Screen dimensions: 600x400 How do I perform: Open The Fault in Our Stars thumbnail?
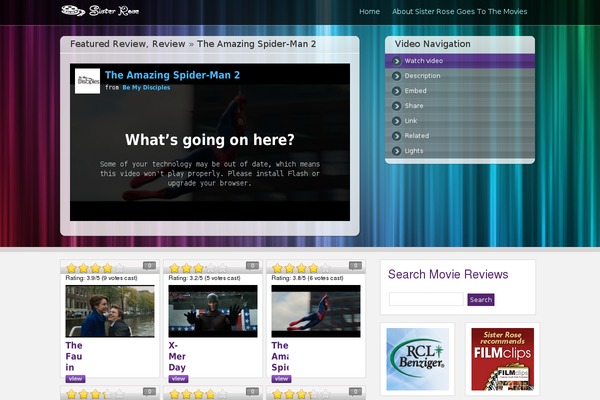110,311
